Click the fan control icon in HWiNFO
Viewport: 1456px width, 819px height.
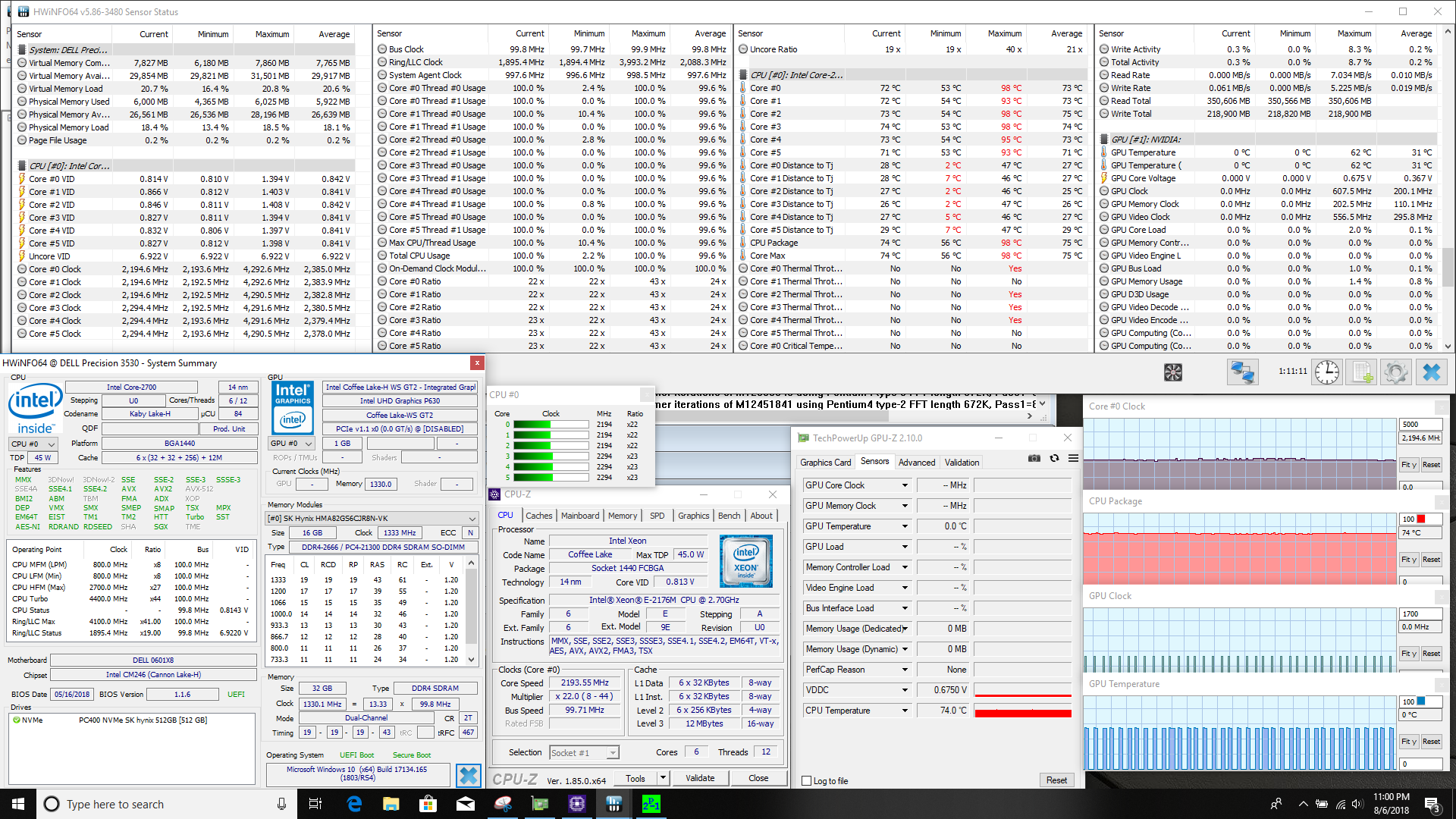[1173, 372]
